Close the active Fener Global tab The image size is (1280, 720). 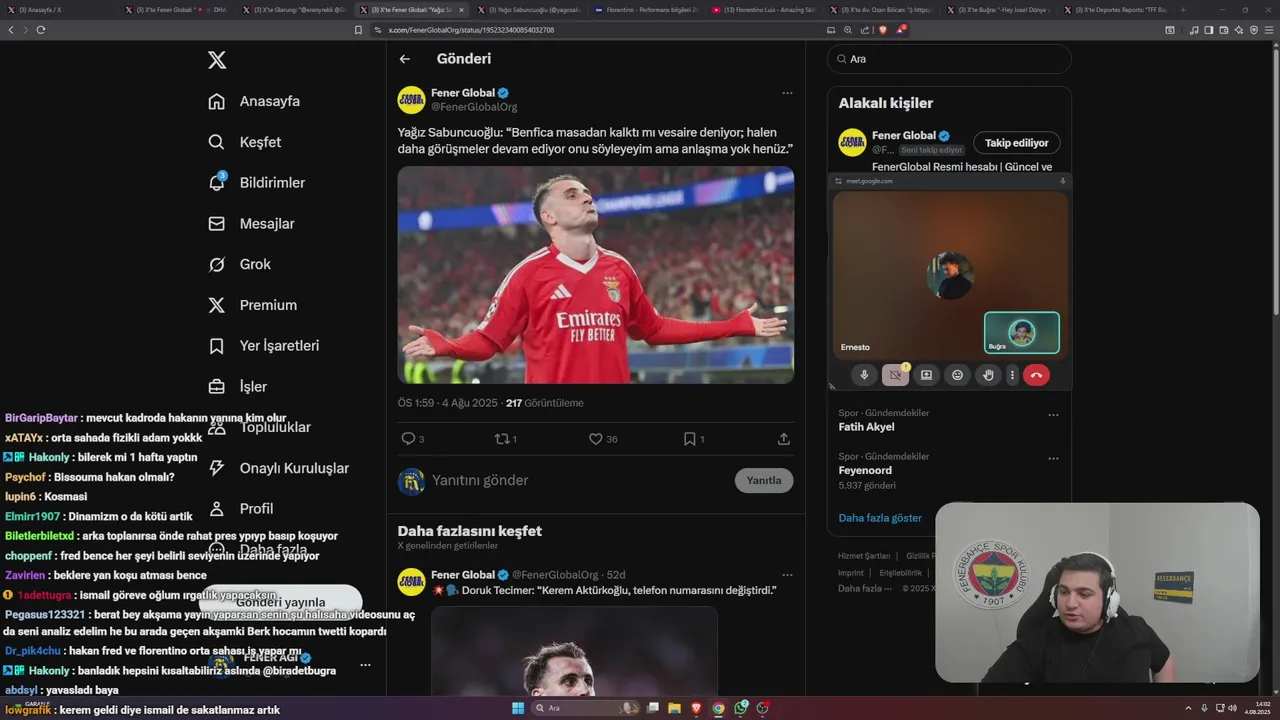(461, 10)
